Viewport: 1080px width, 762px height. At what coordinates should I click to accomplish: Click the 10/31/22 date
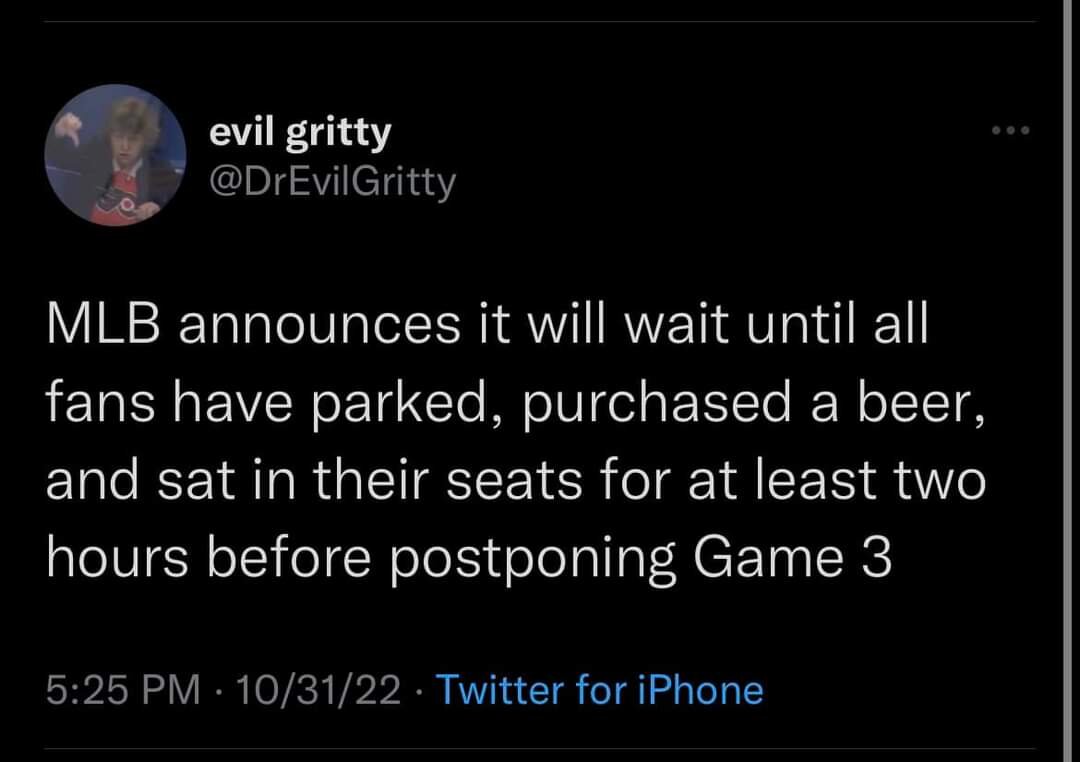[x=313, y=690]
